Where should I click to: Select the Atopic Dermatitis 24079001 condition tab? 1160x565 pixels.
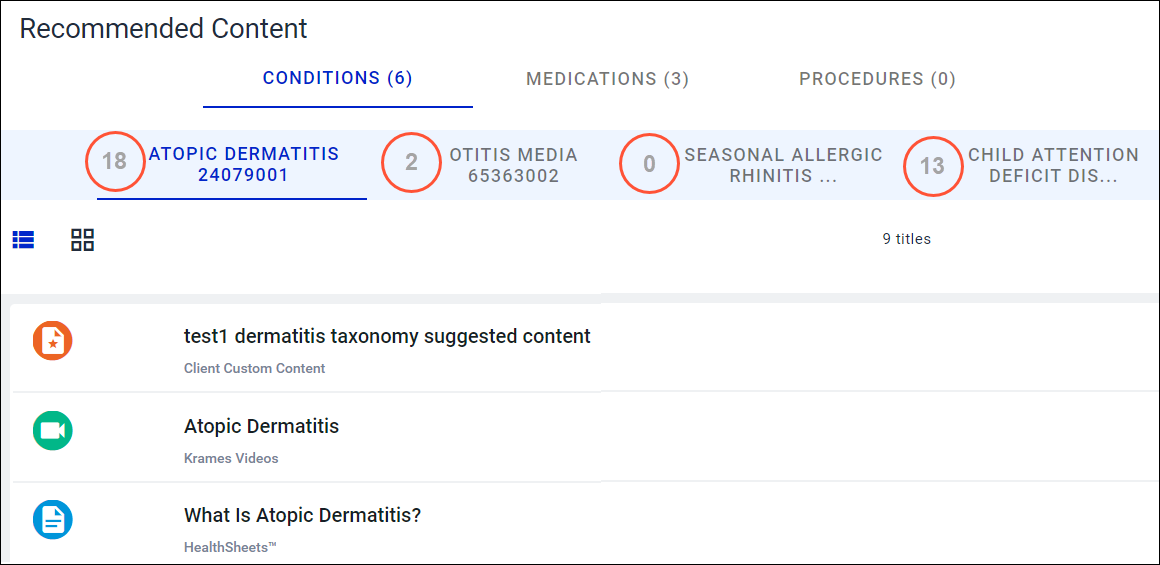click(x=244, y=165)
